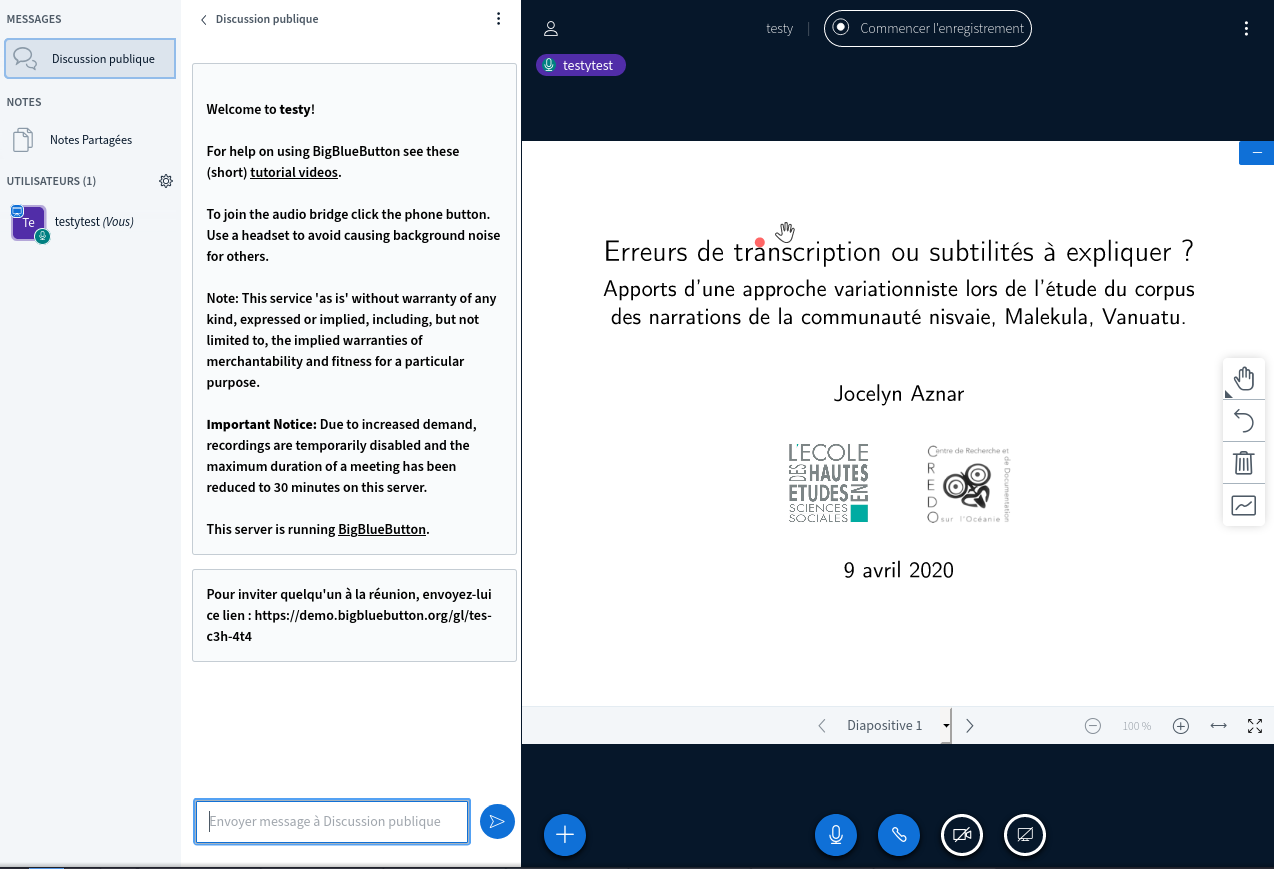Turn on multi-user whiteboard mode
1274x869 pixels.
(x=1244, y=505)
